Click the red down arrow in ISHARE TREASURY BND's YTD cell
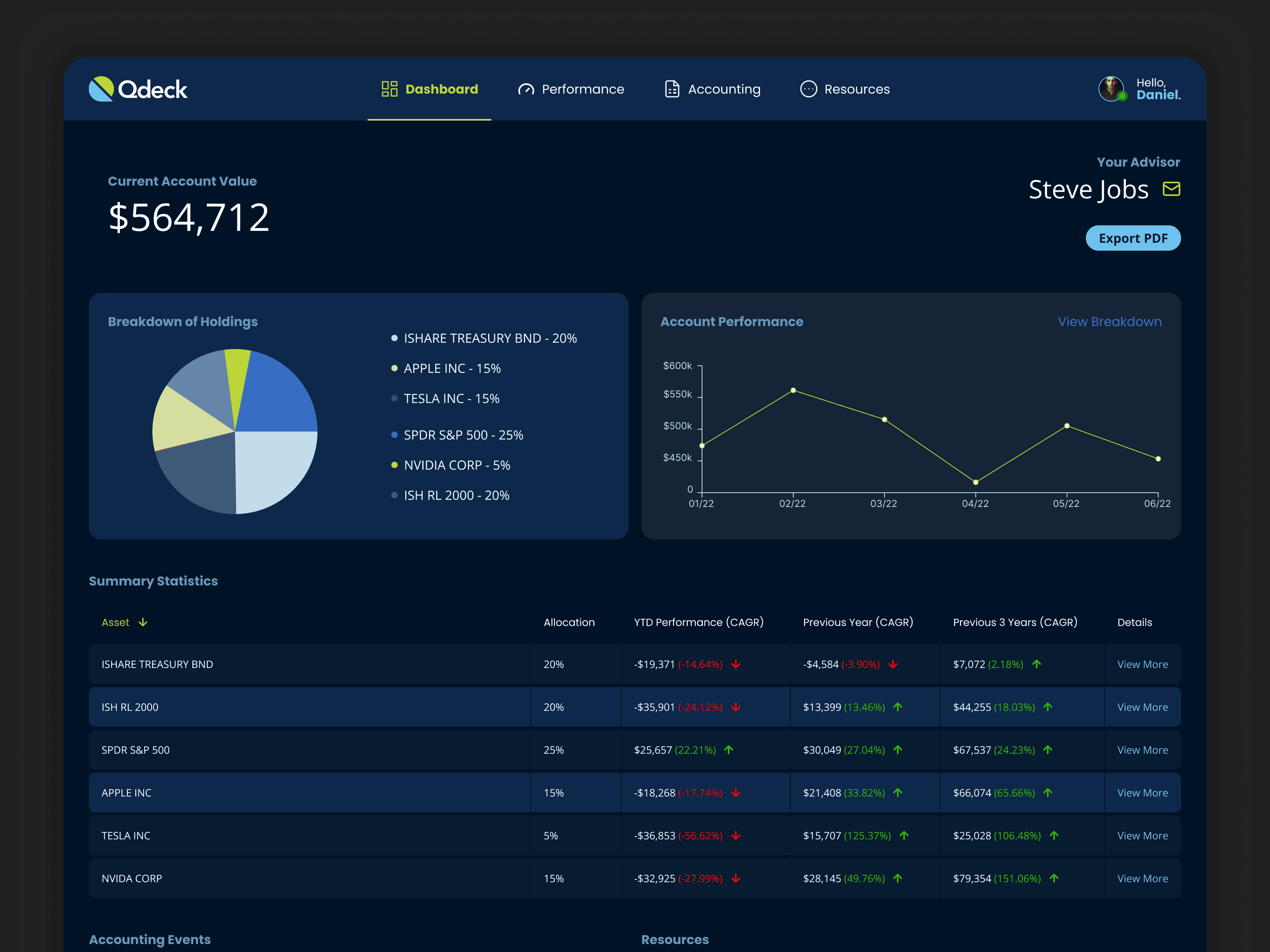 (x=736, y=664)
